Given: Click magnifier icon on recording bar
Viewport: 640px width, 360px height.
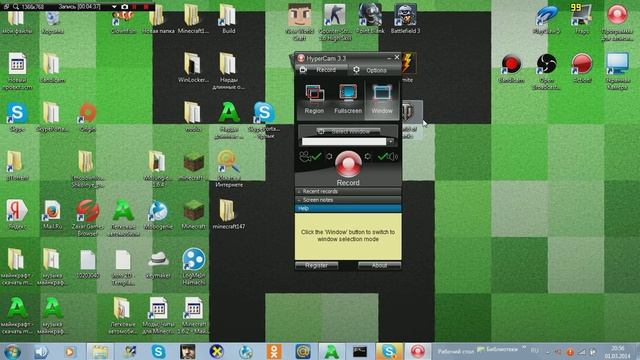Looking at the screenshot, I should click(x=16, y=7).
